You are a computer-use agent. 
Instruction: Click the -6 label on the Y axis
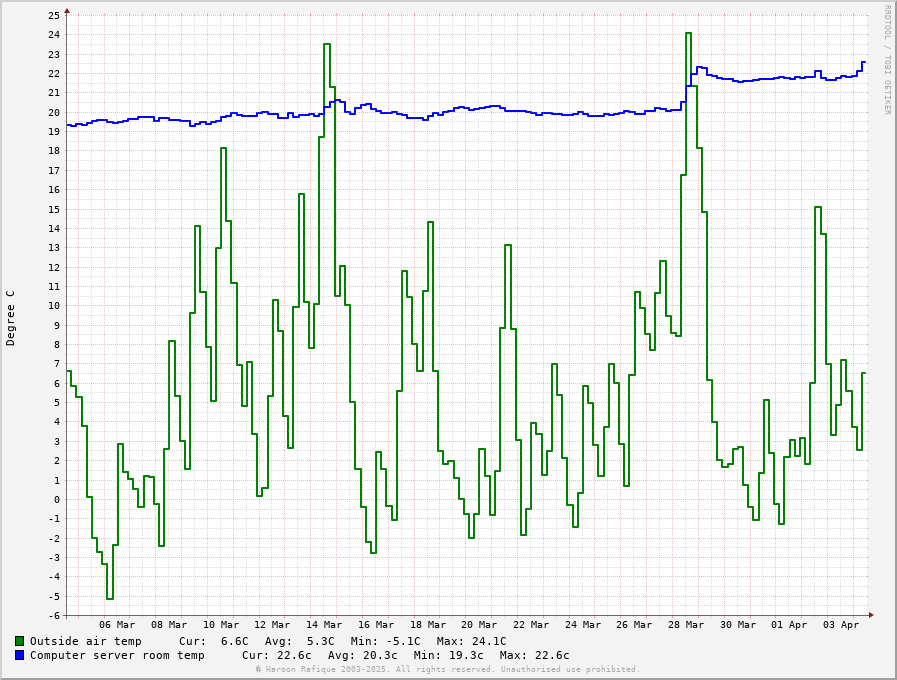[54, 615]
